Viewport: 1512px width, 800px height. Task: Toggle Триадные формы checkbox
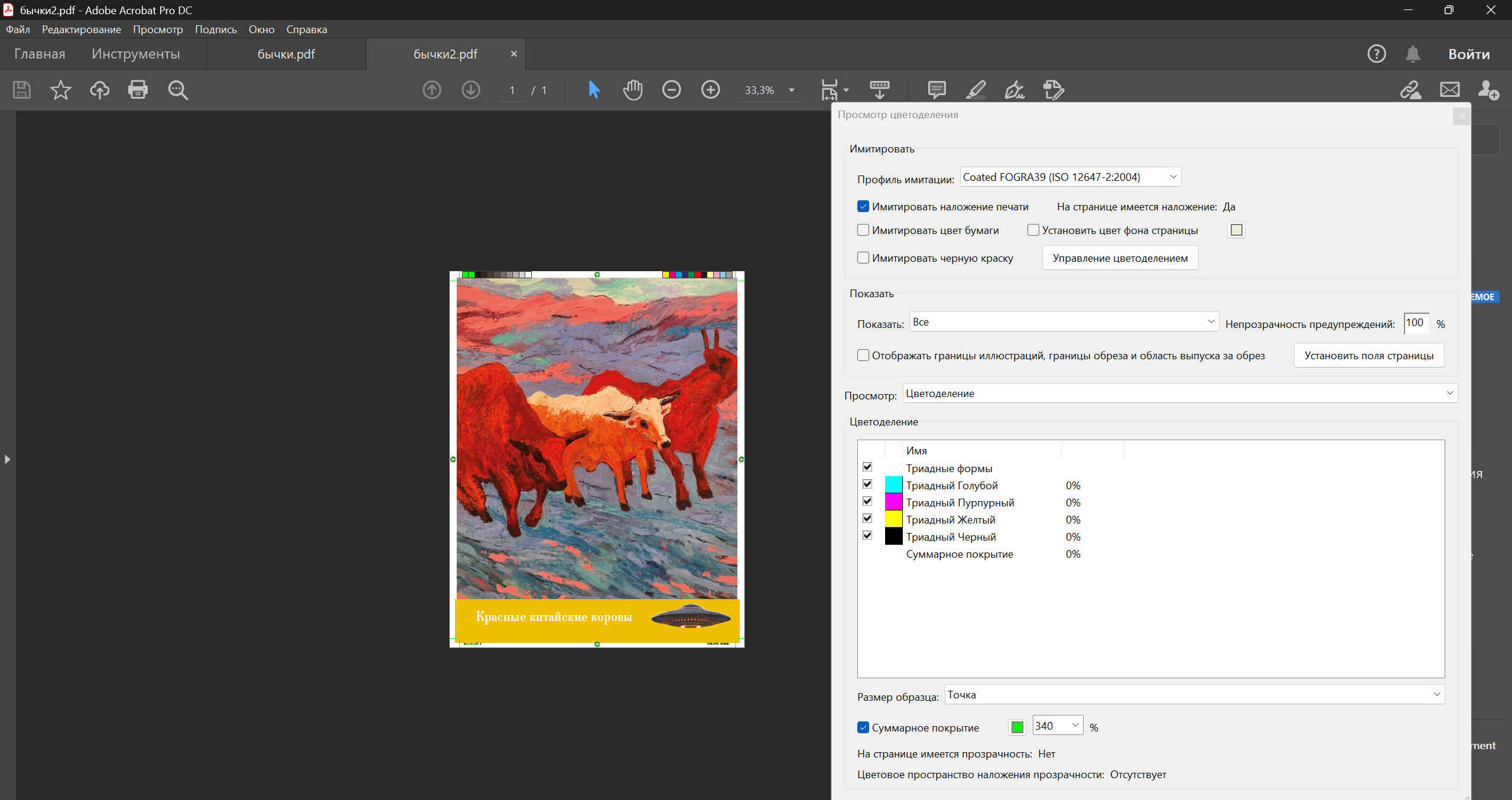(x=867, y=467)
